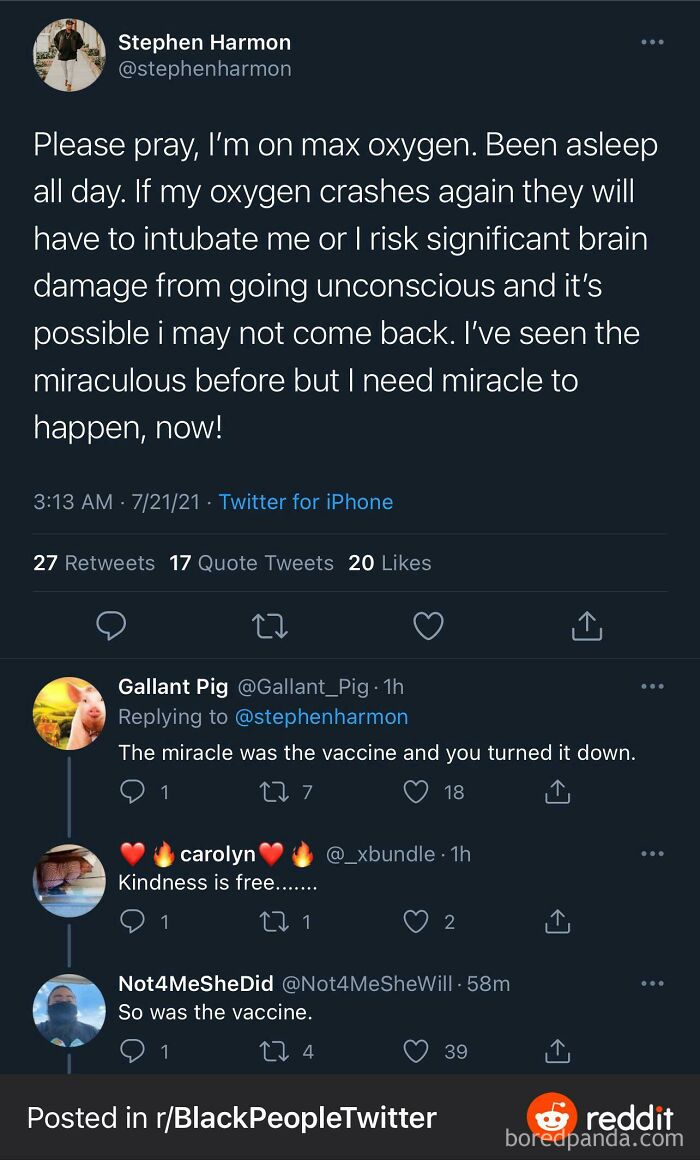Expand options menu on Gallant Pig's reply

tap(653, 686)
